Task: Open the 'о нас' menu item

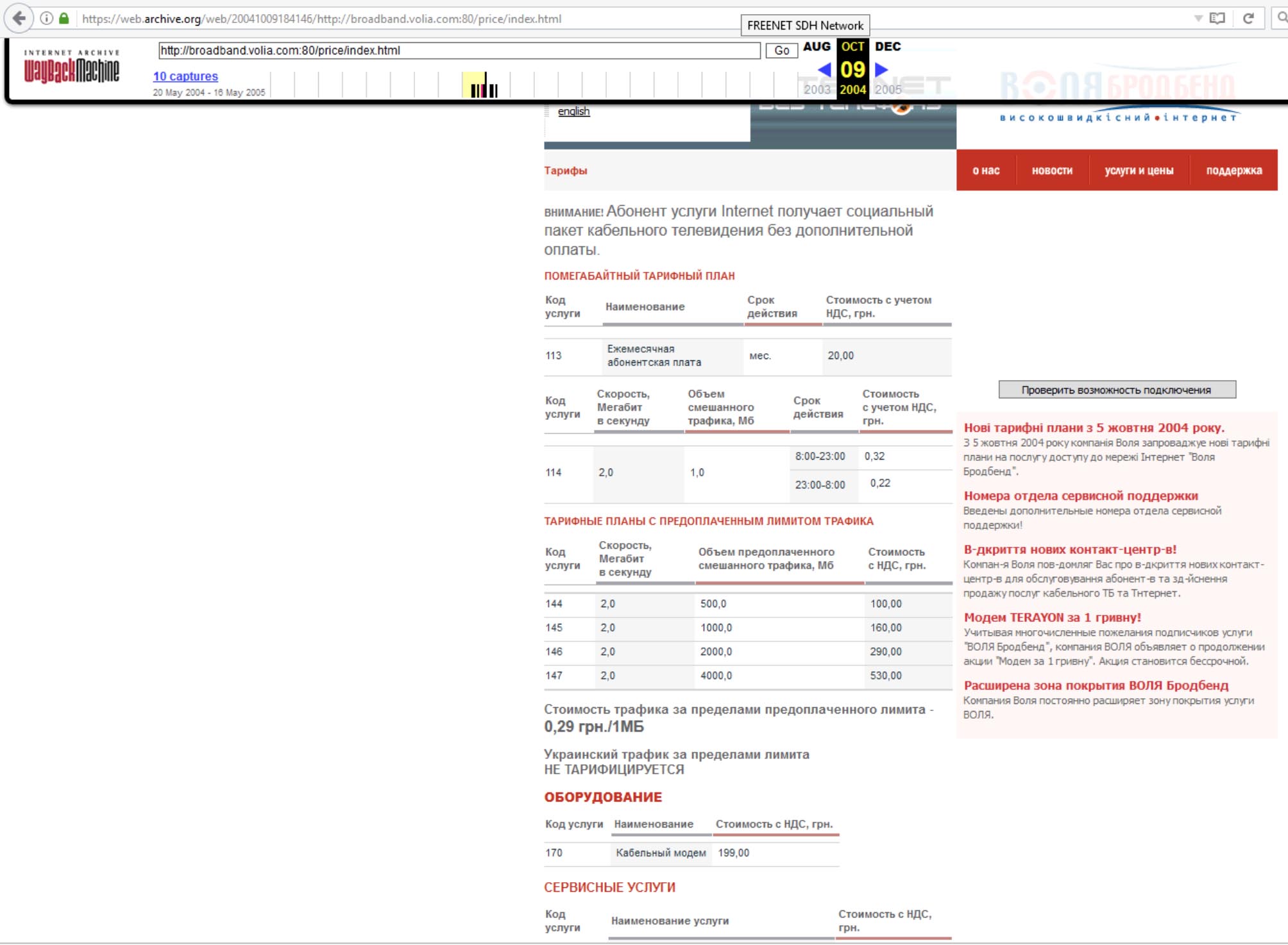Action: point(986,171)
